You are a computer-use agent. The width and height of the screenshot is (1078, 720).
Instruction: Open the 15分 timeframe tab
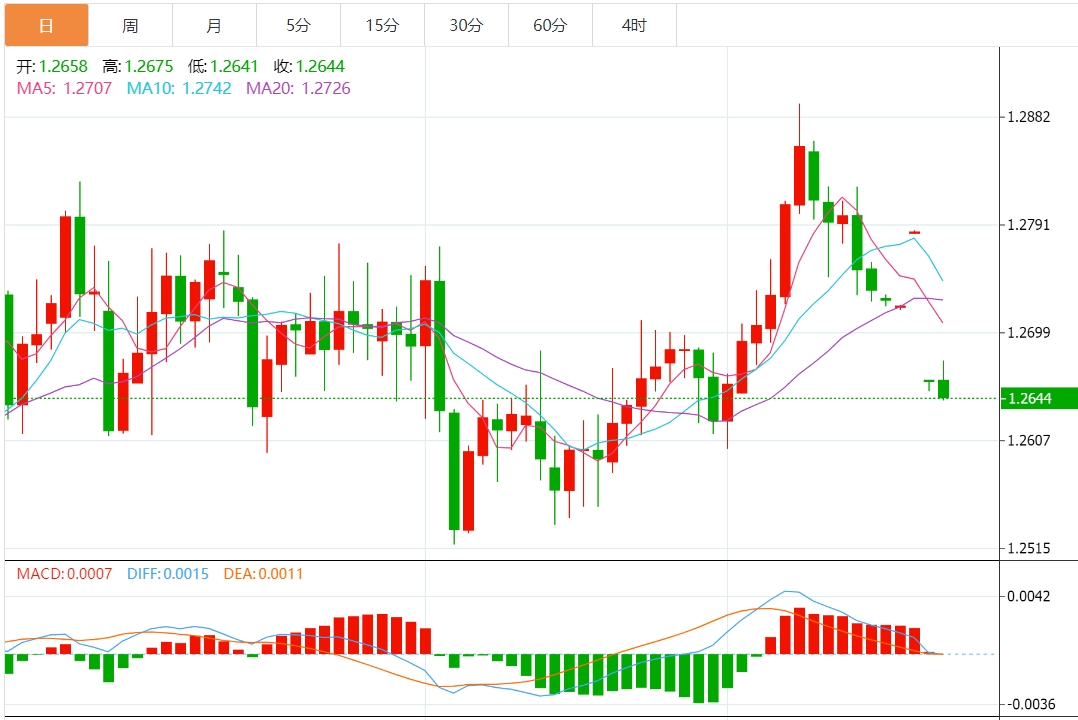click(x=382, y=25)
